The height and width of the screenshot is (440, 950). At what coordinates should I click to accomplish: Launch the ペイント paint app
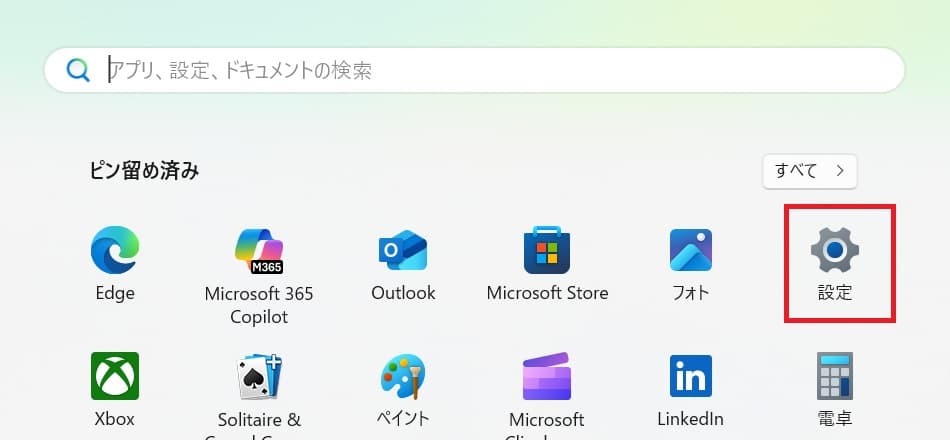(x=403, y=376)
